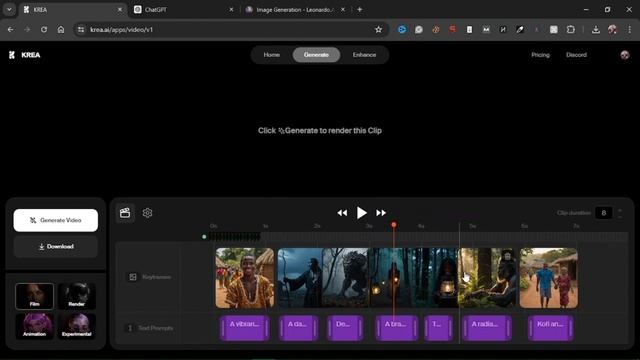View site information icon in address bar
This screenshot has height=360, width=640.
(81, 29)
